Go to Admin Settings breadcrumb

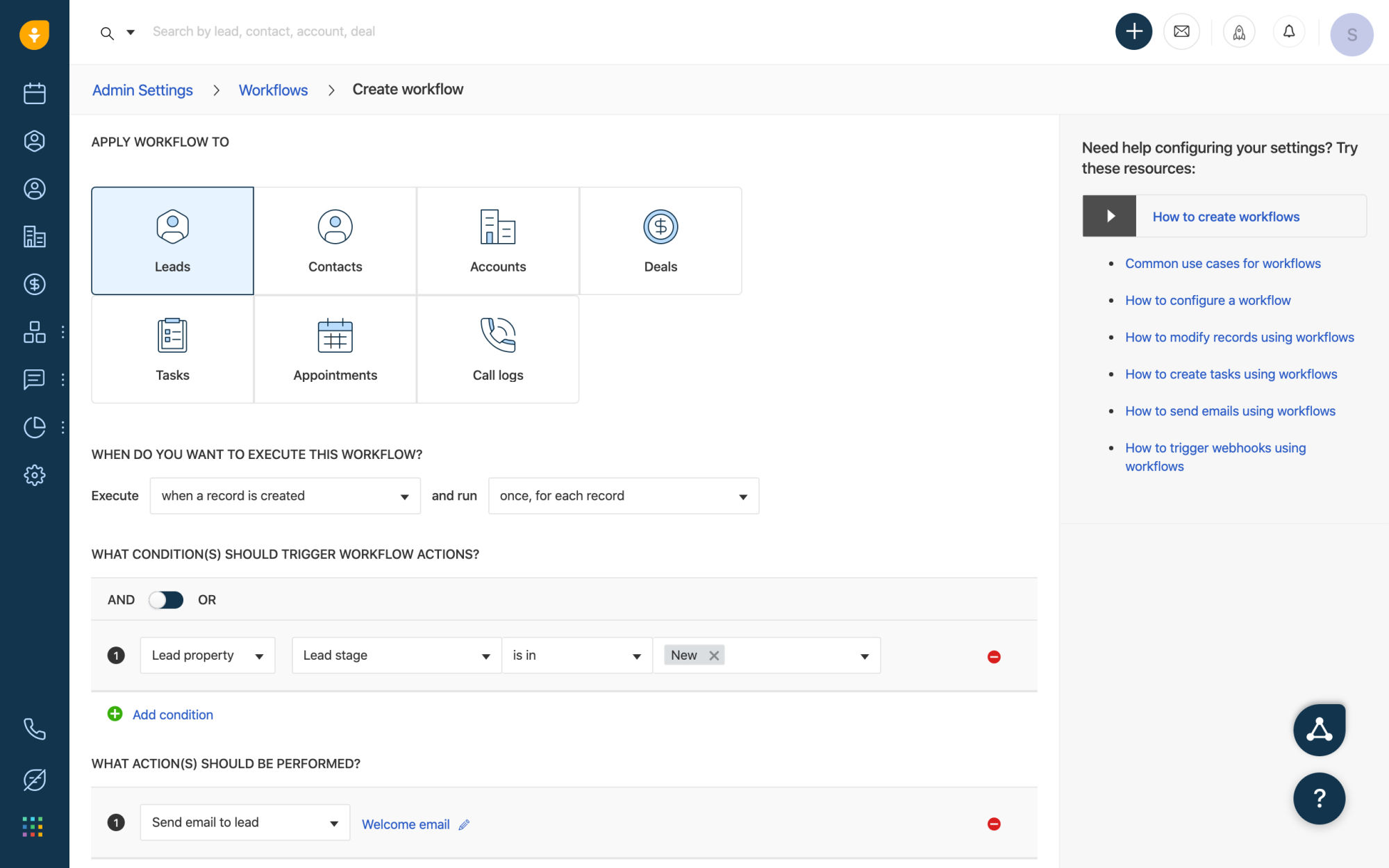pos(142,90)
